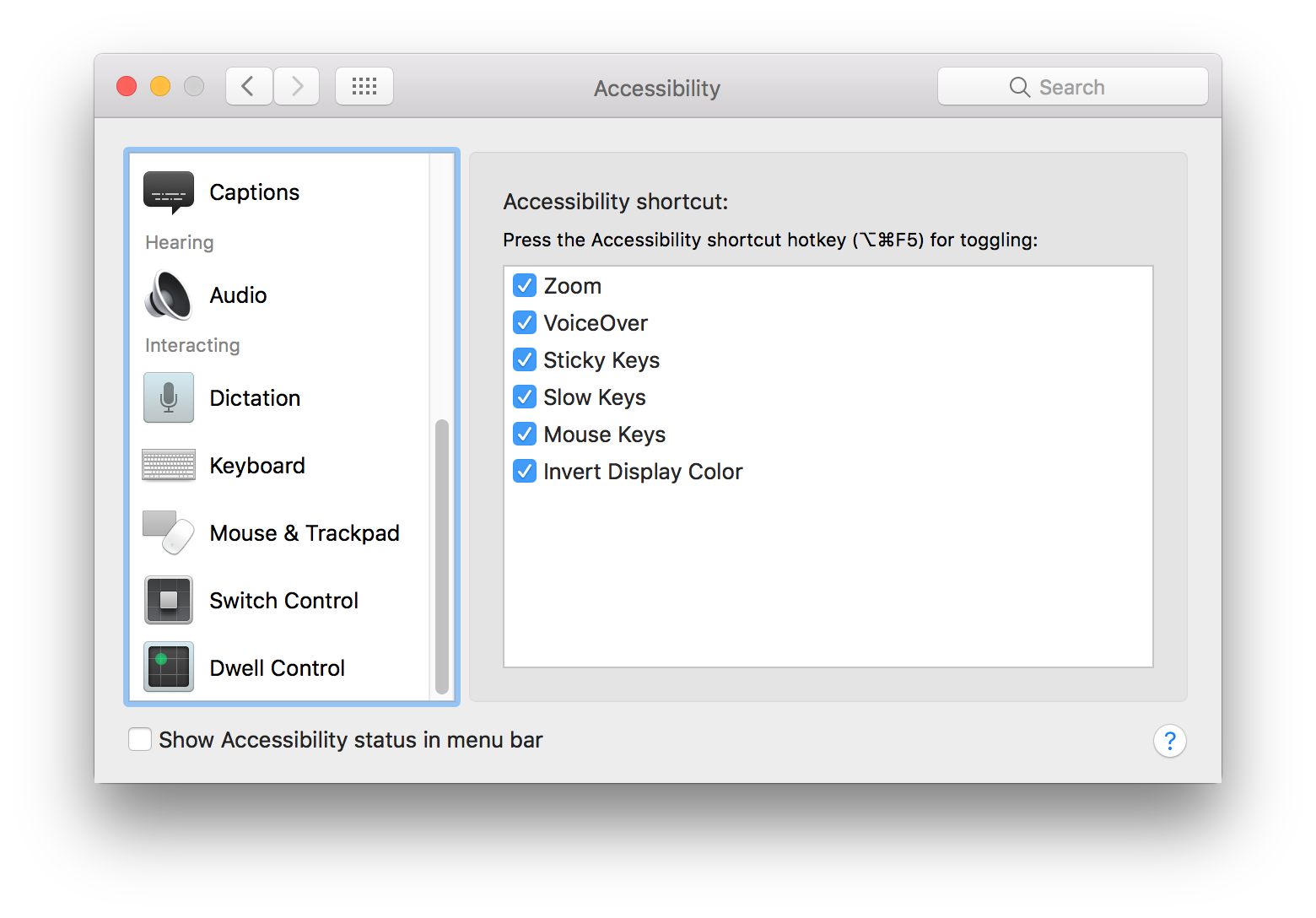Uncheck Sticky Keys in the shortcut list
Viewport: 1316px width, 918px height.
[x=524, y=359]
